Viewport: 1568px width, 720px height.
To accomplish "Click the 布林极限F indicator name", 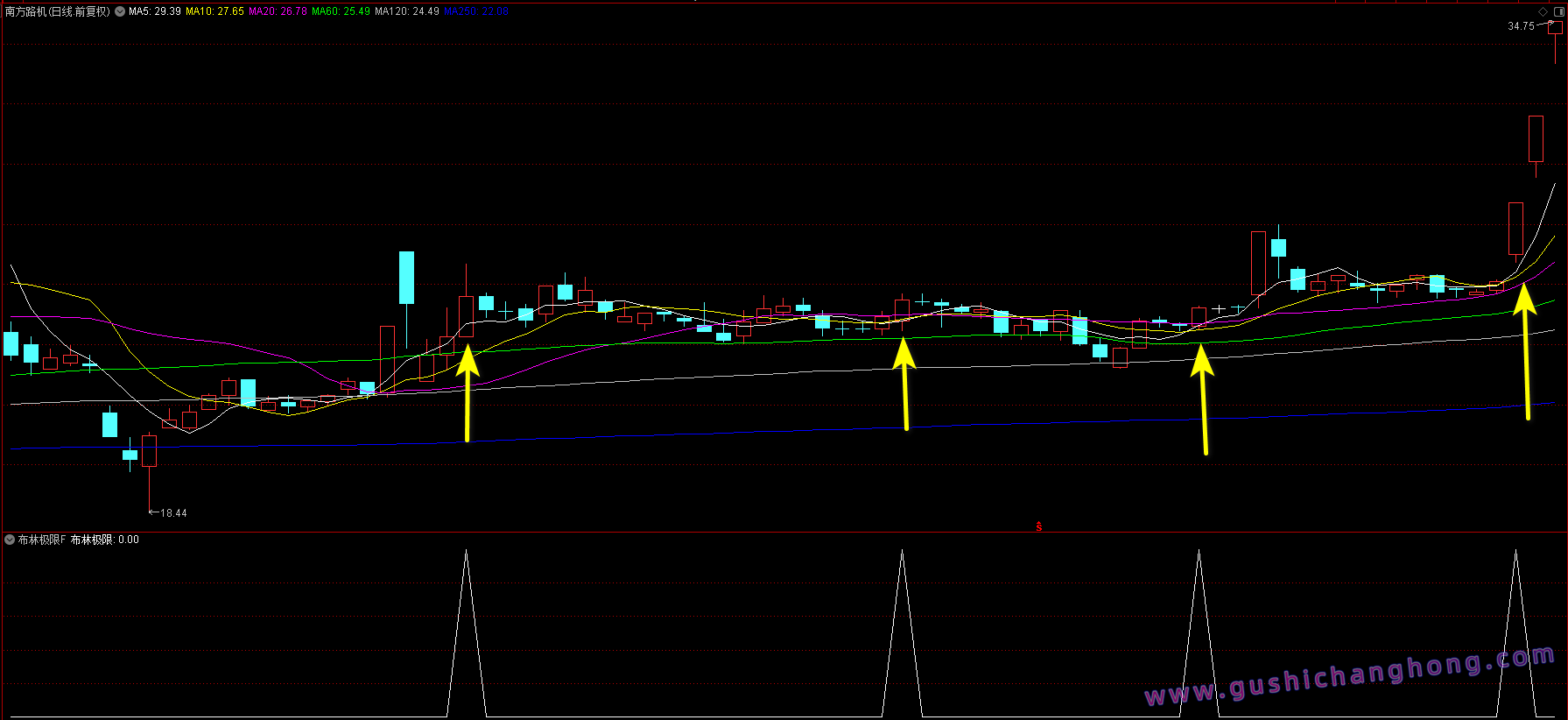I will (x=42, y=540).
